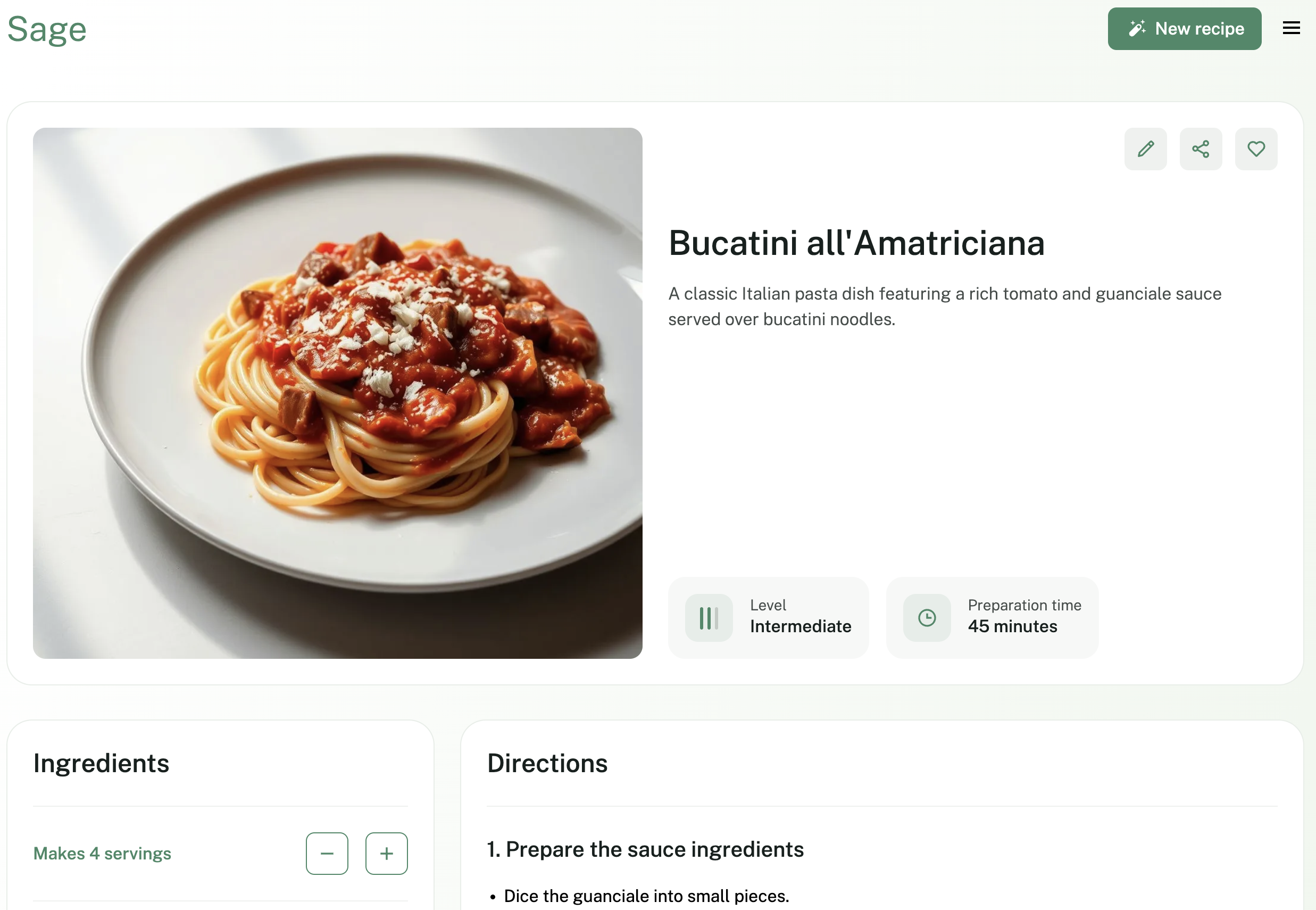Screen dimensions: 1316x910
Task: Favorite the recipe with the heart icon
Action: pos(1255,149)
